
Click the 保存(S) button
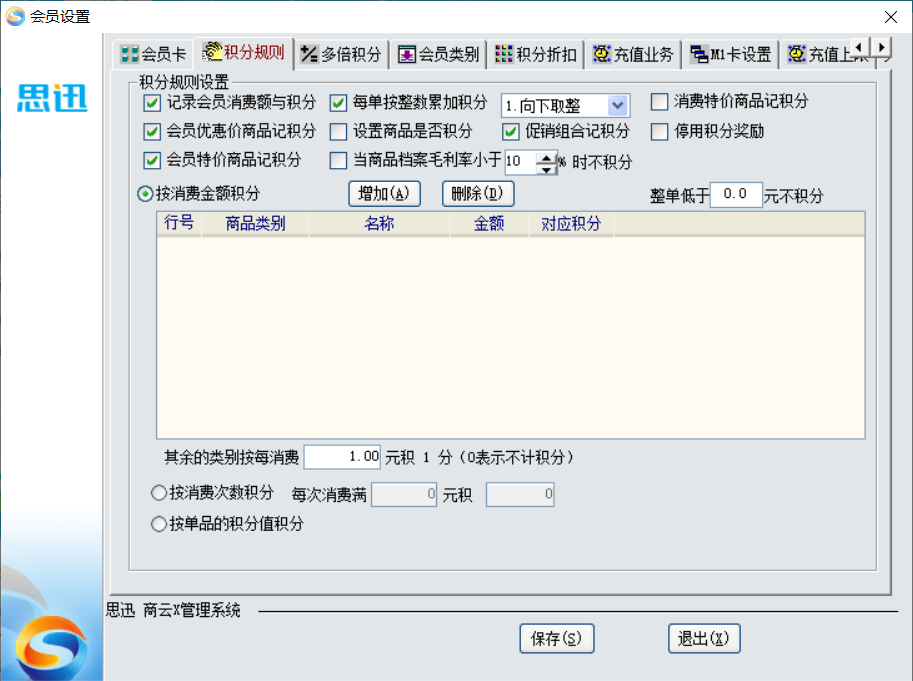click(557, 639)
